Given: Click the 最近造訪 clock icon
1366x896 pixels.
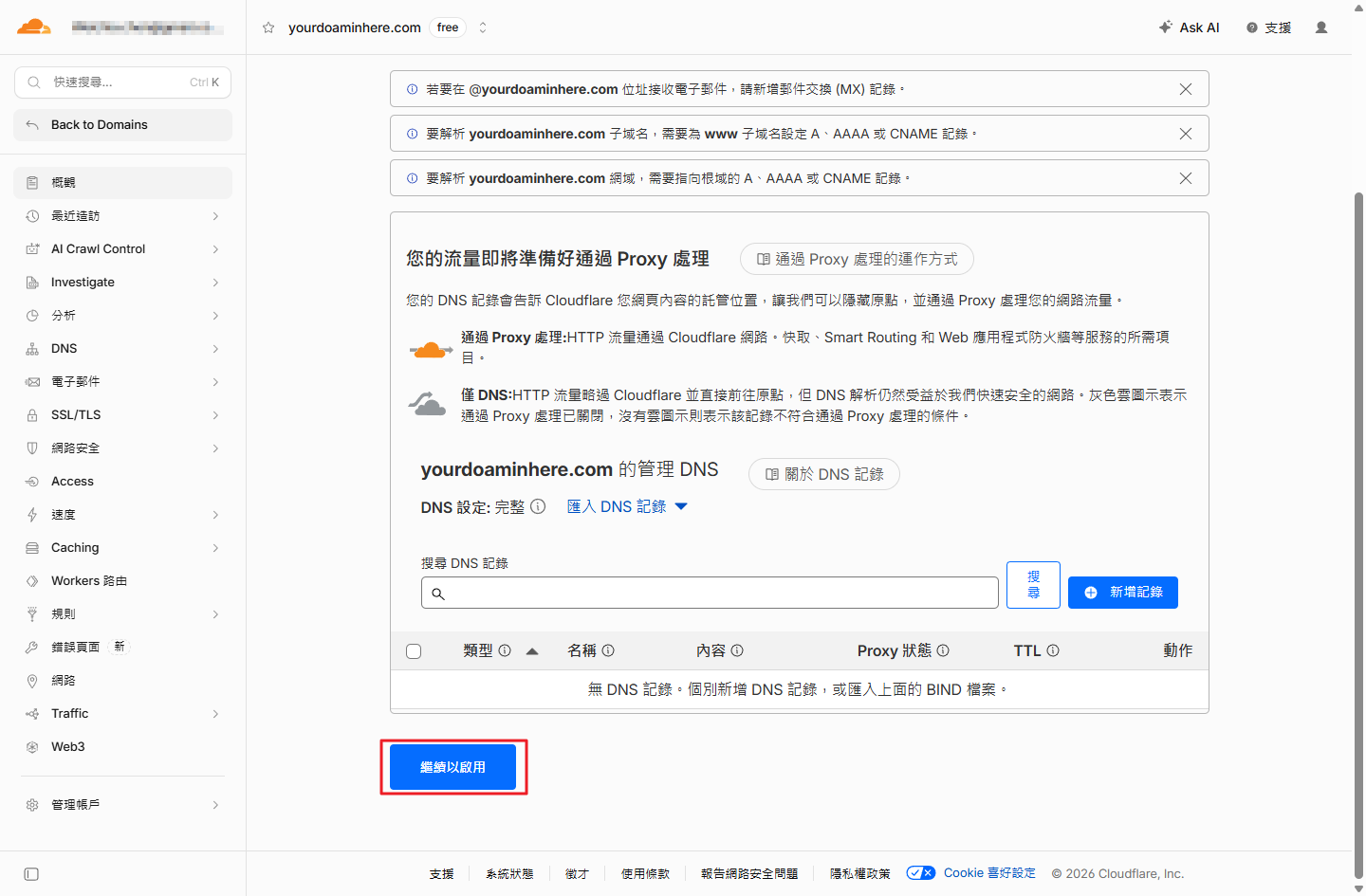Looking at the screenshot, I should tap(32, 216).
